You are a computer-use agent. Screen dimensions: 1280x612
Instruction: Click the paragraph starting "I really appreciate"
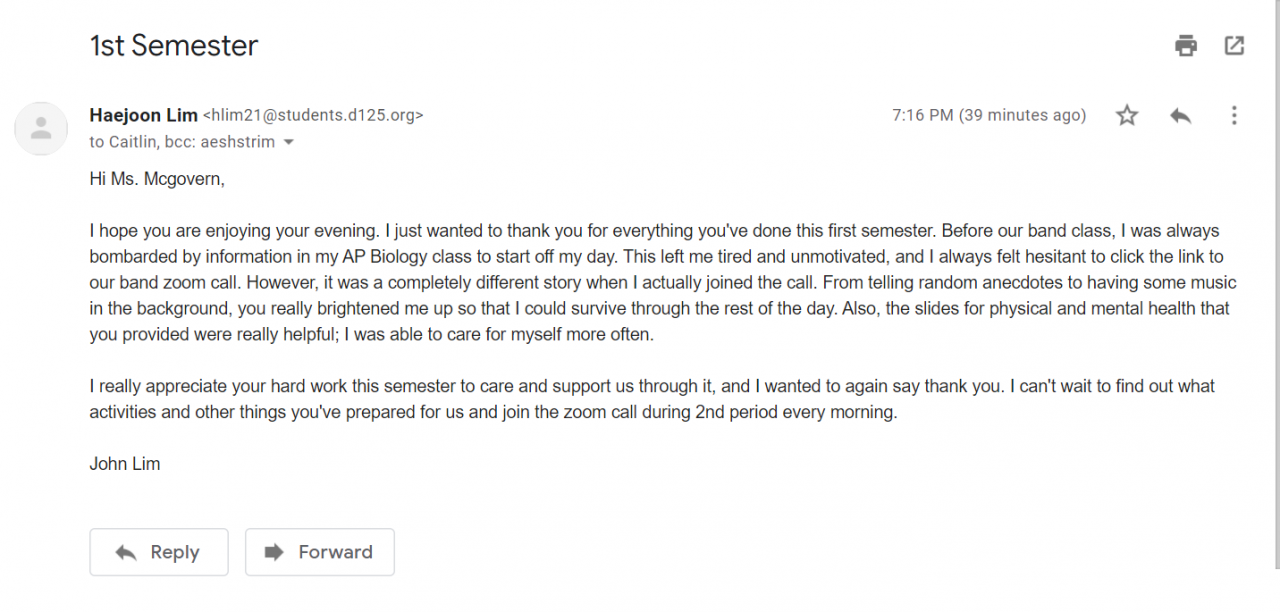tap(650, 398)
